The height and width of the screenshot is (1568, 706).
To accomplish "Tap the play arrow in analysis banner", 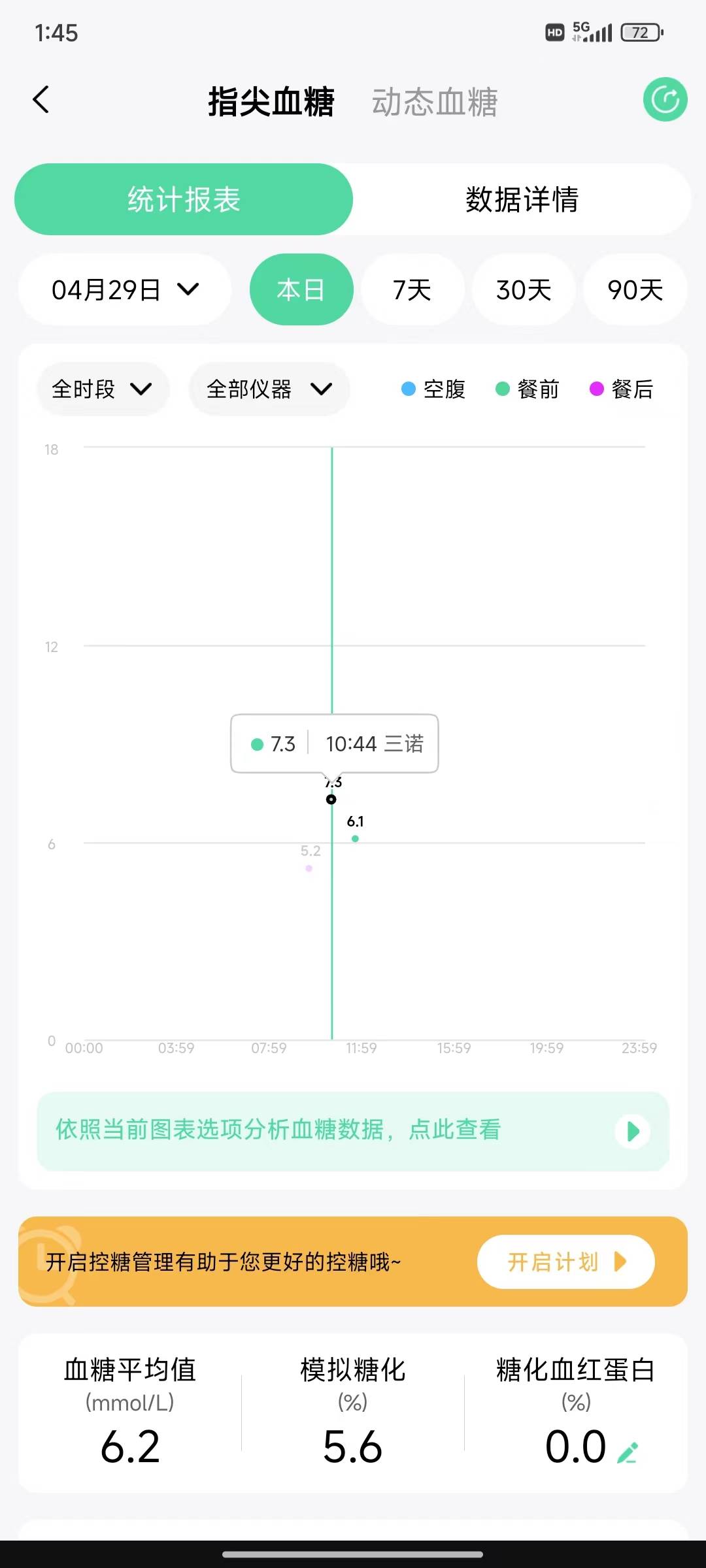I will pyautogui.click(x=632, y=1131).
